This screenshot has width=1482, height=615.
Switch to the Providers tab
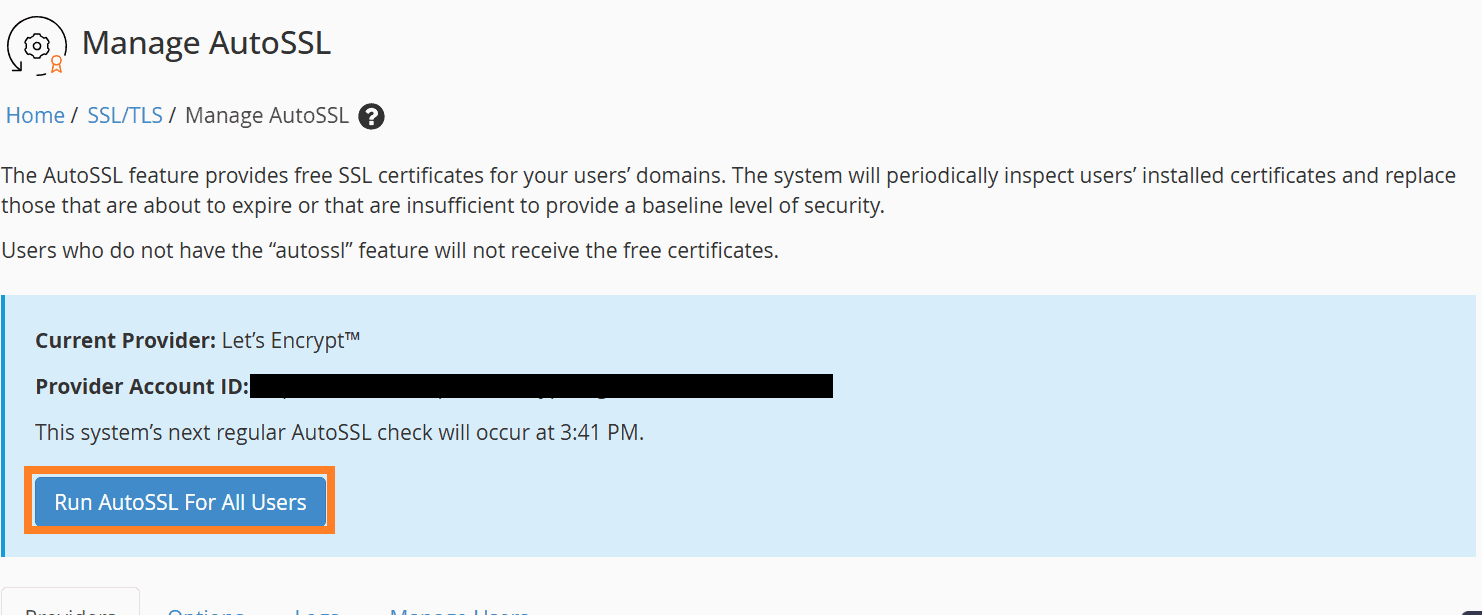[70, 608]
